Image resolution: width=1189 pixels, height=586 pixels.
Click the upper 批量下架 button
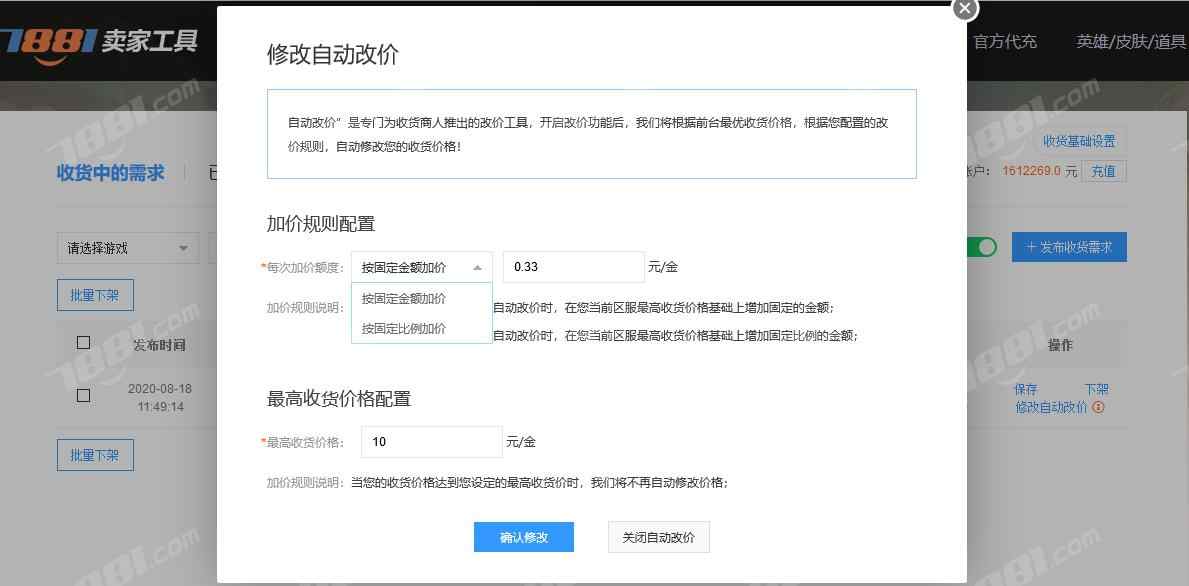click(x=95, y=296)
